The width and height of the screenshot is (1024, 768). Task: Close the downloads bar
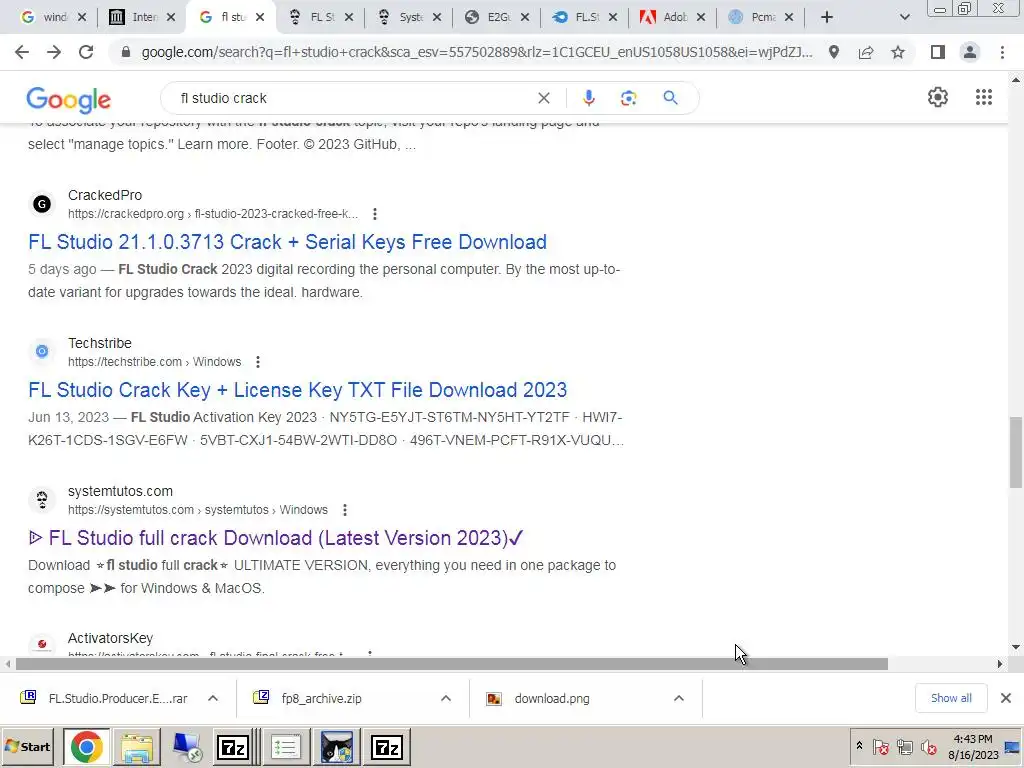tap(1006, 698)
